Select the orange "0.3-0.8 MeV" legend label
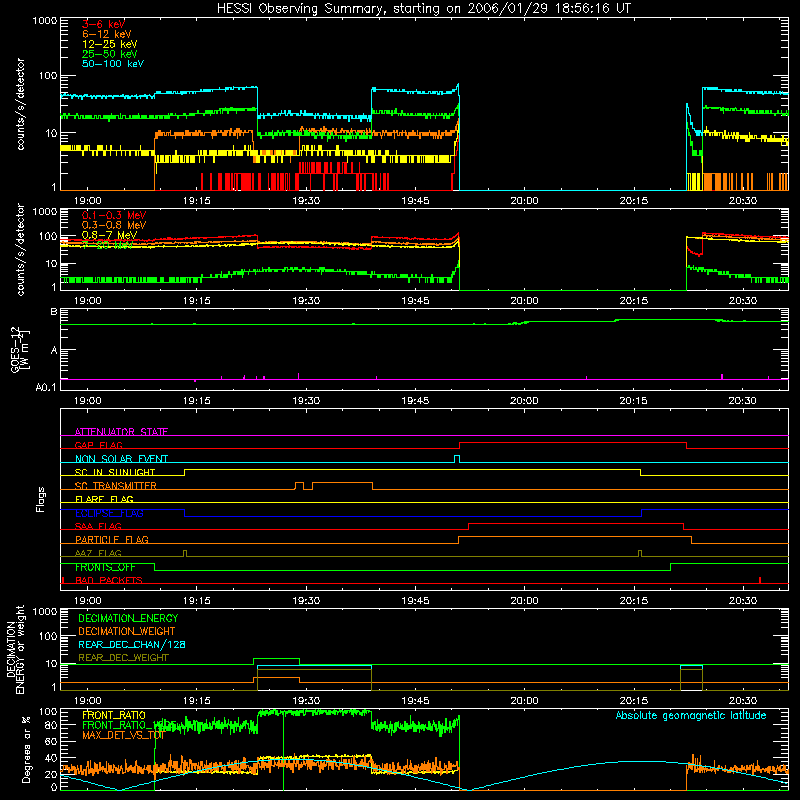 coord(114,225)
